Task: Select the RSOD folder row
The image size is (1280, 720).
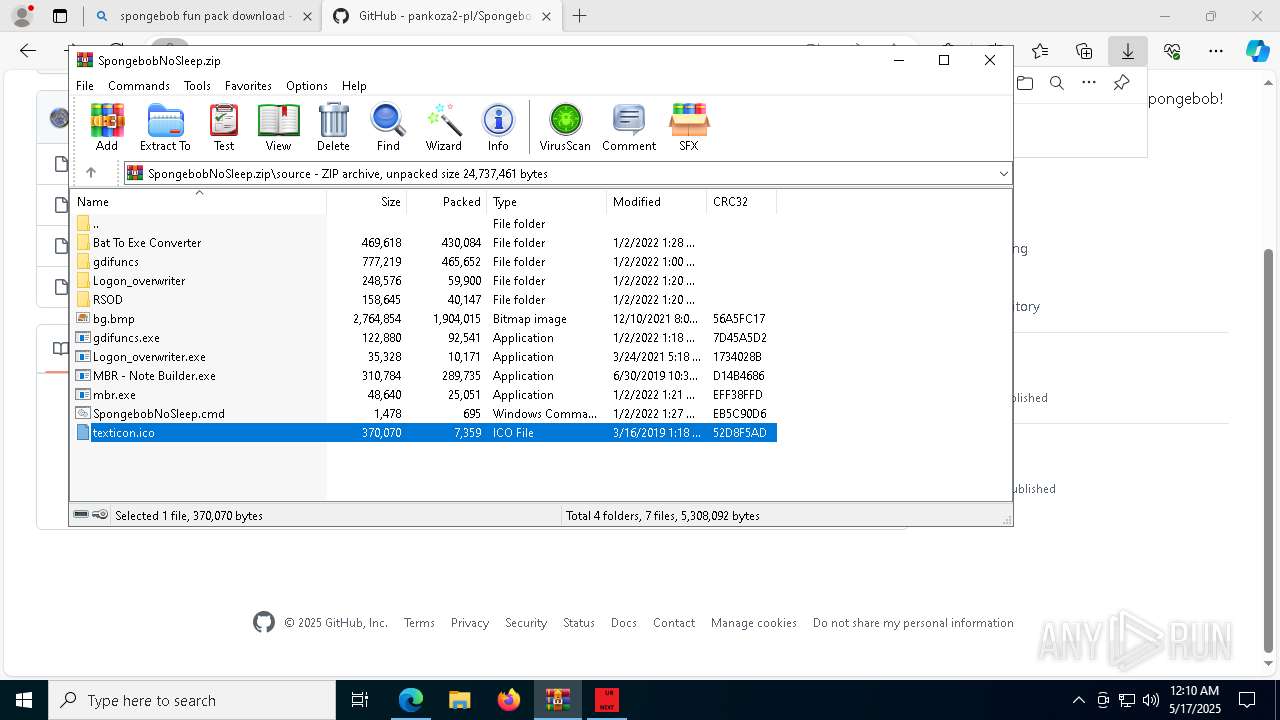Action: 423,300
